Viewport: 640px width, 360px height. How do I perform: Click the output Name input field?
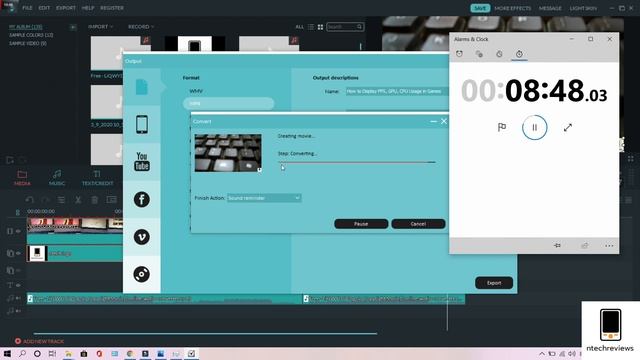(x=396, y=91)
